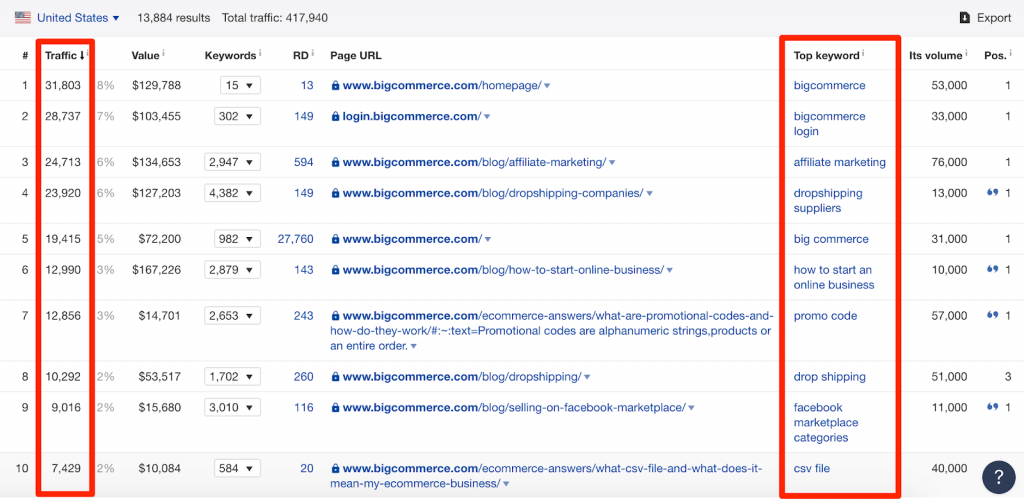1024x499 pixels.
Task: Expand the 4,382 keywords dropdown
Action: click(x=232, y=193)
